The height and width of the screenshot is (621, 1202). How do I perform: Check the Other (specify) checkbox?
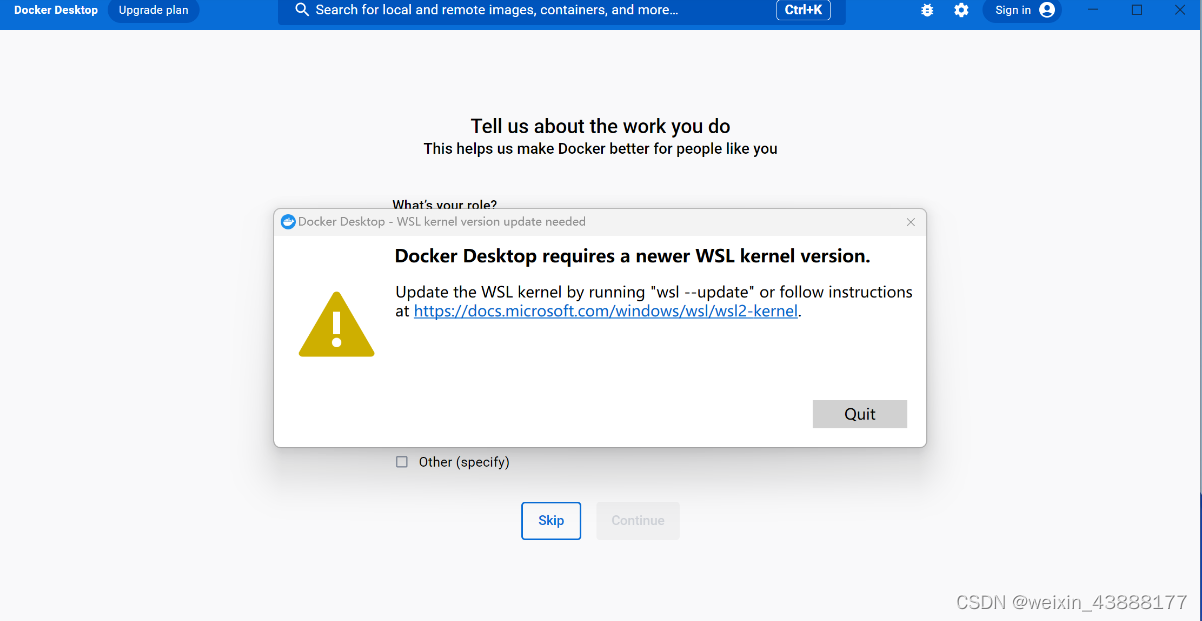pos(401,461)
